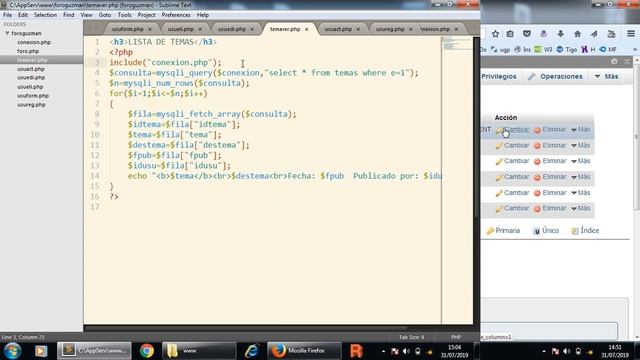Switch to the usureg.php editor tab
The width and height of the screenshot is (640, 360).
coord(390,29)
